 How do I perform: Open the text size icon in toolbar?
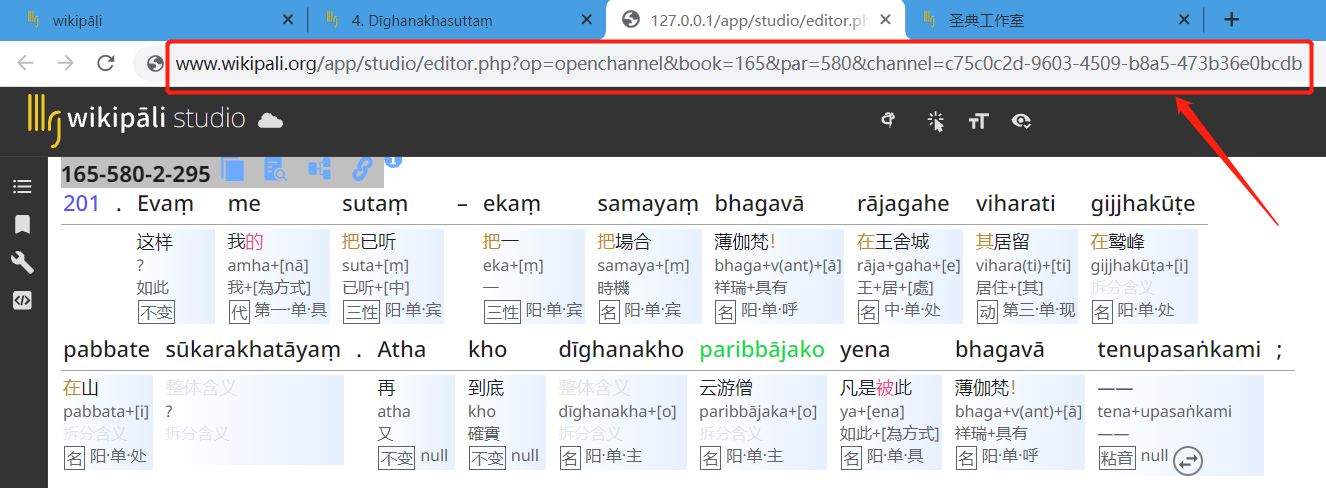coord(978,121)
